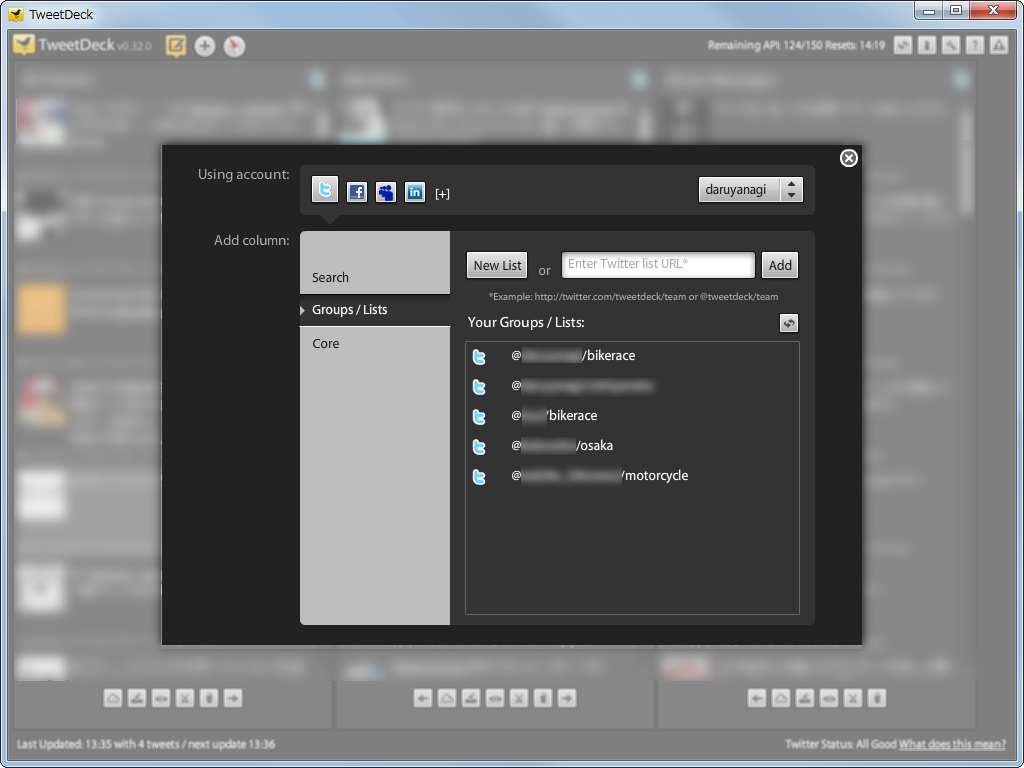
Task: Open help with the question mark icon
Action: [974, 45]
